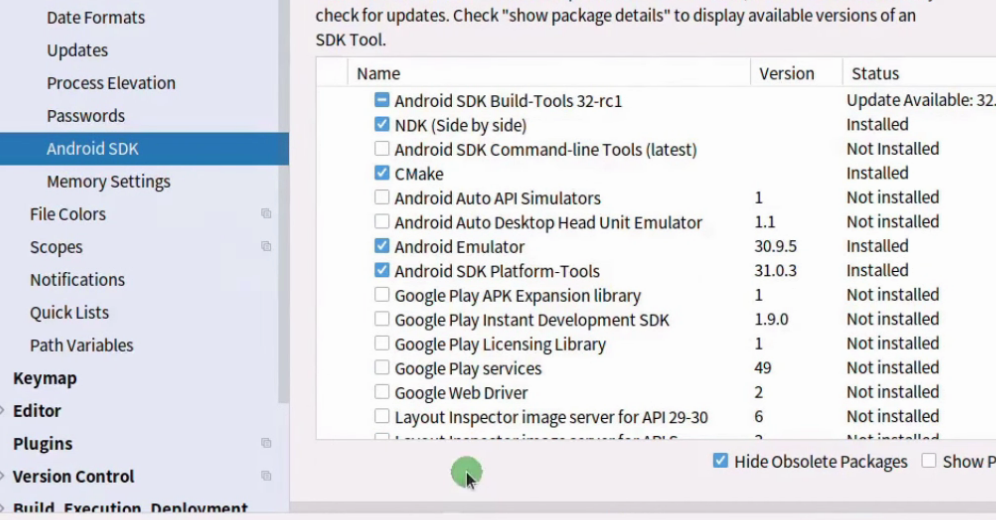Sort table by Version column header
The width and height of the screenshot is (996, 520).
(x=797, y=73)
